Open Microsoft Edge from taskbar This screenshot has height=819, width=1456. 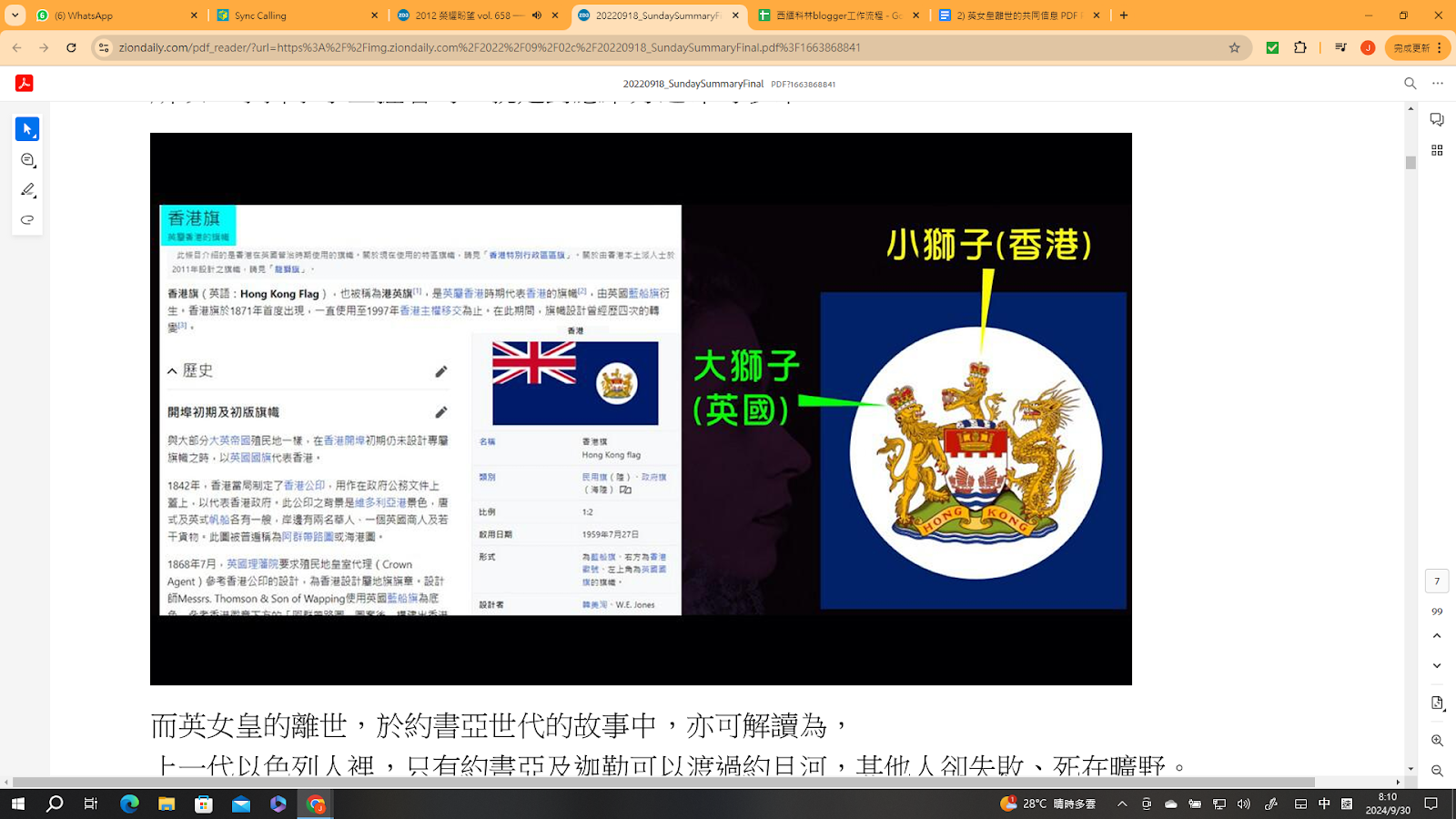[x=129, y=804]
